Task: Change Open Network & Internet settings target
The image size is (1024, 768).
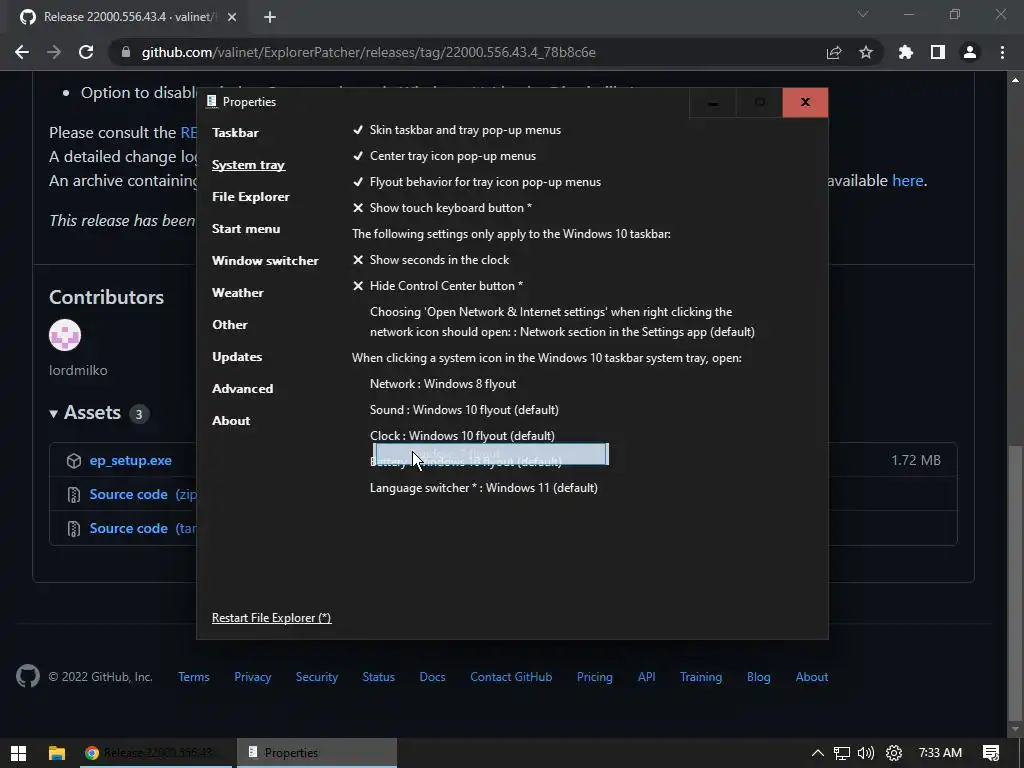Action: tap(562, 322)
